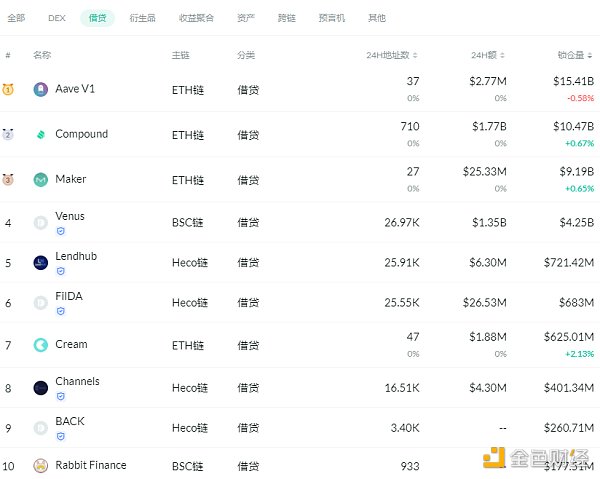Open the 衍生品 tab

[x=145, y=18]
